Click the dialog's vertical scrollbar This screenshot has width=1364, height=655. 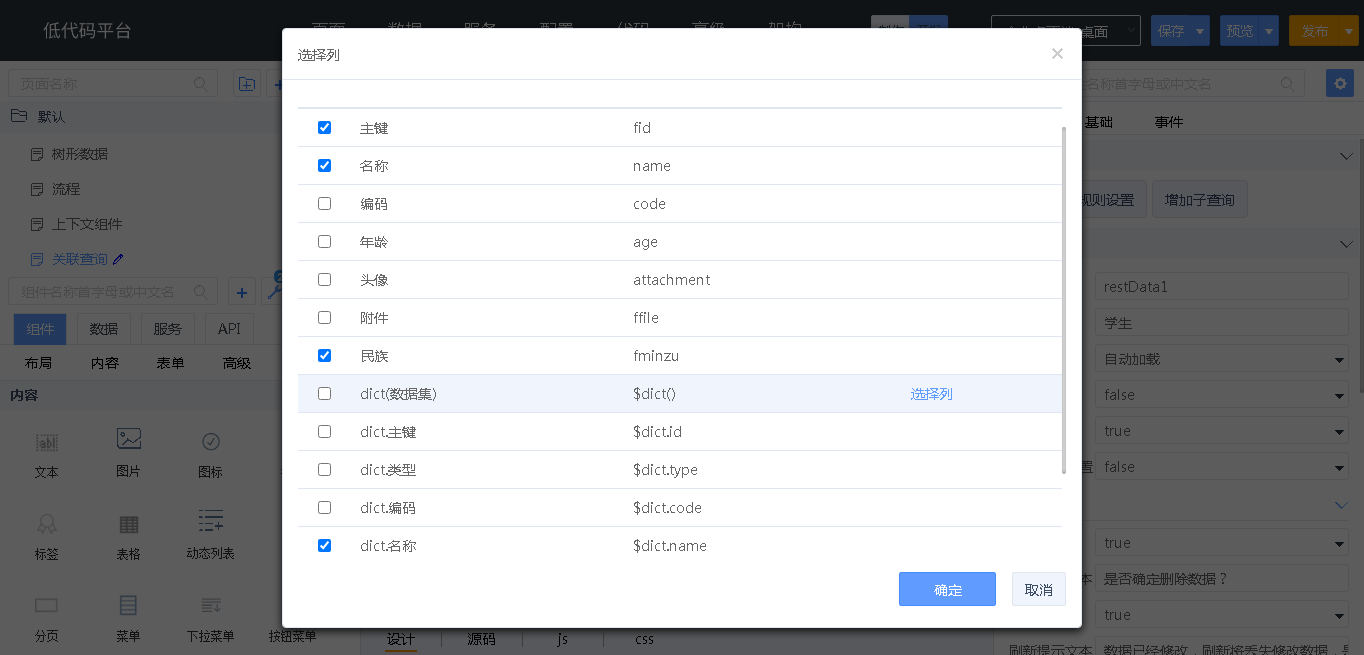(1063, 300)
